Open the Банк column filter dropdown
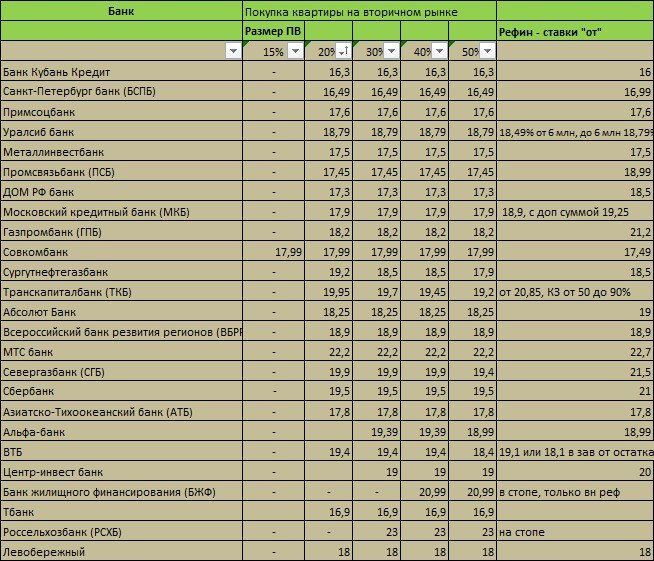This screenshot has width=654, height=561. (234, 51)
